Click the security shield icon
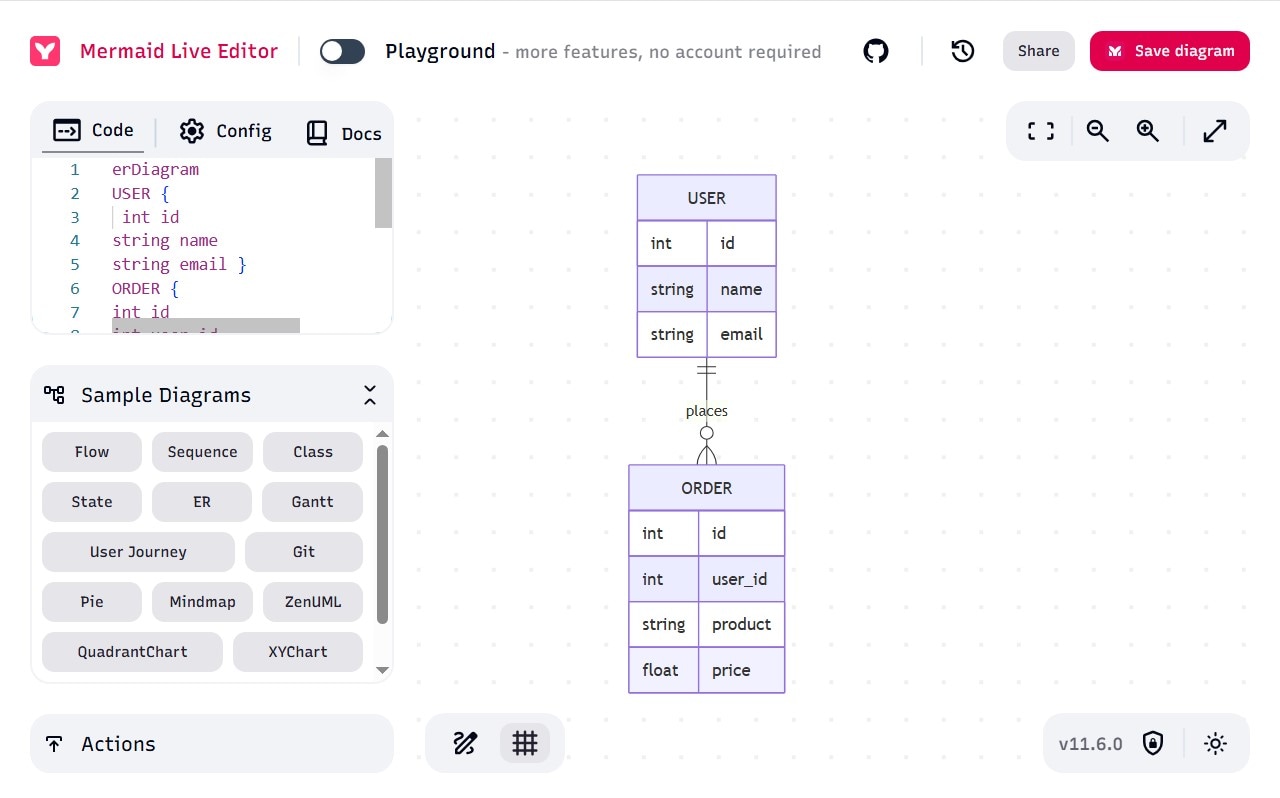 (1153, 744)
